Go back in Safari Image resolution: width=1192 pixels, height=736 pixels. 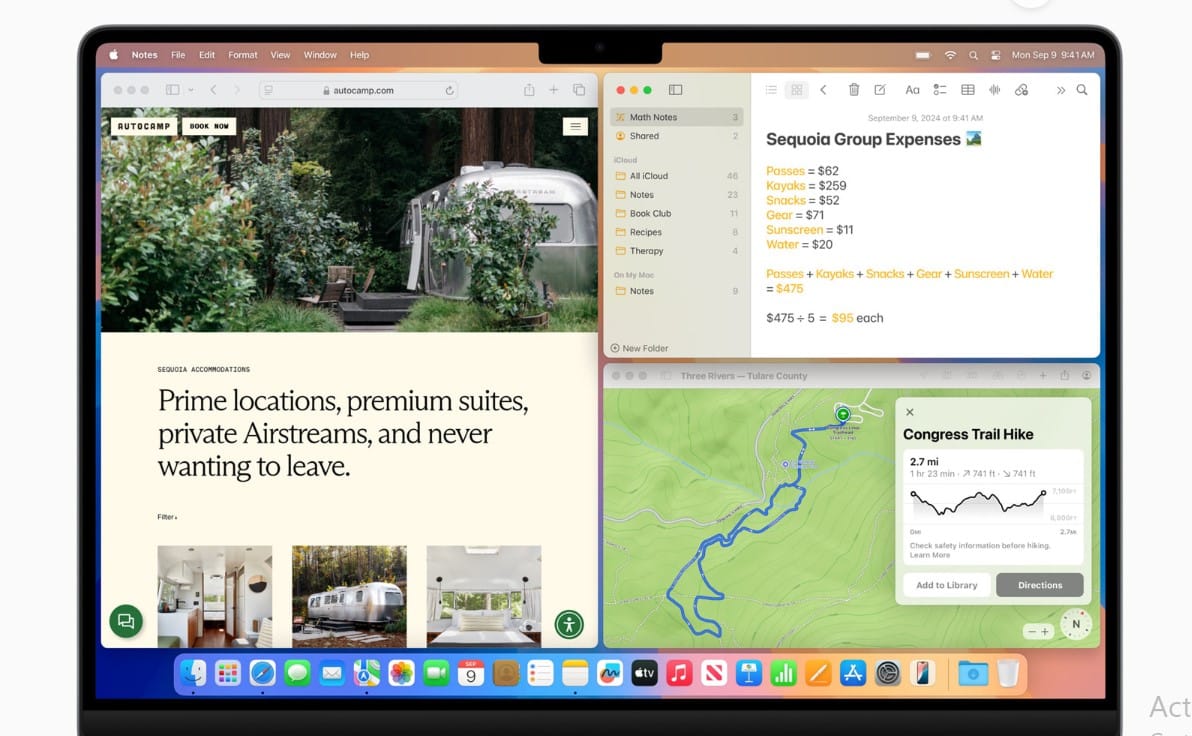tap(214, 90)
